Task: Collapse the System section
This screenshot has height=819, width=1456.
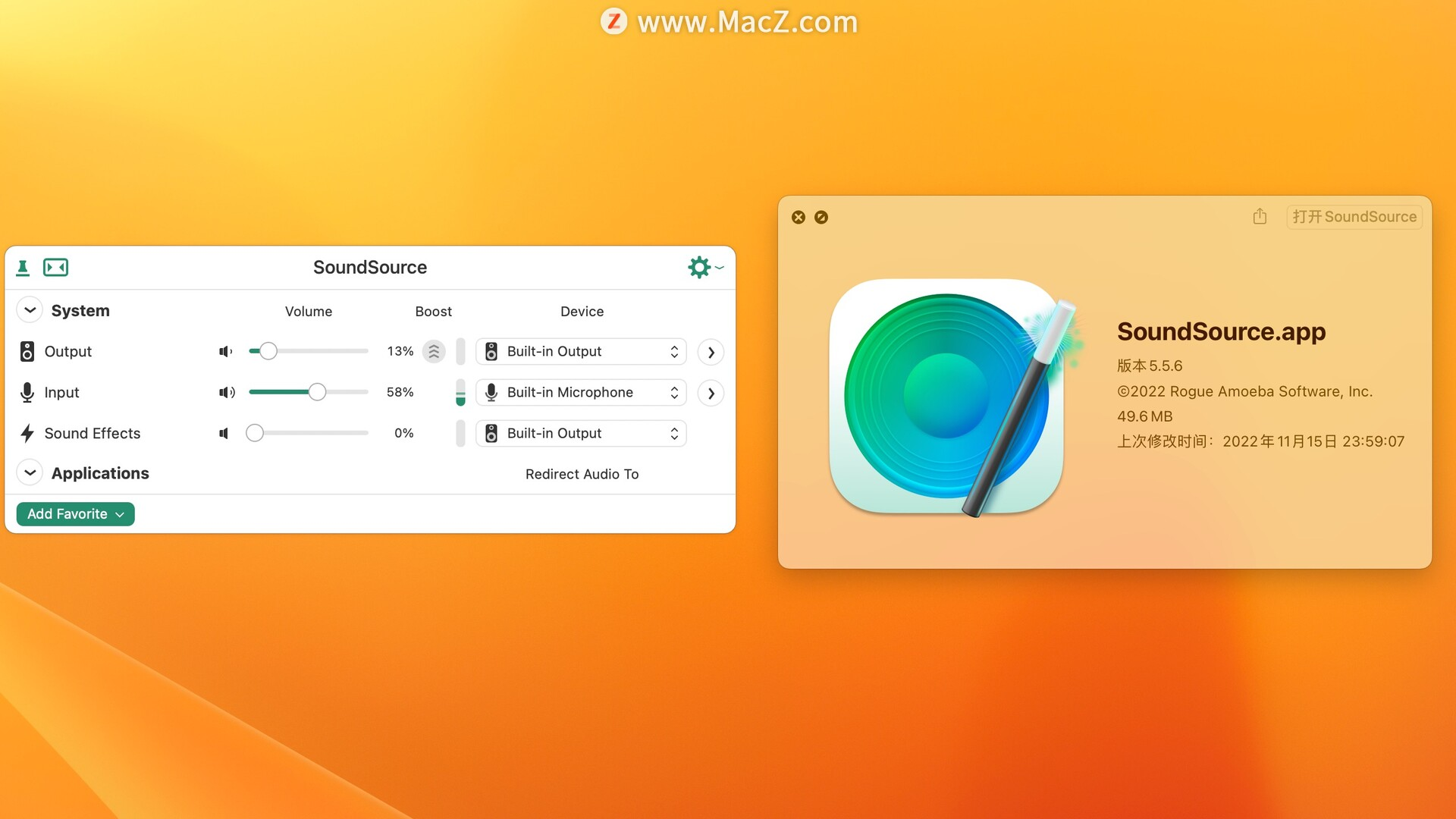Action: [30, 311]
